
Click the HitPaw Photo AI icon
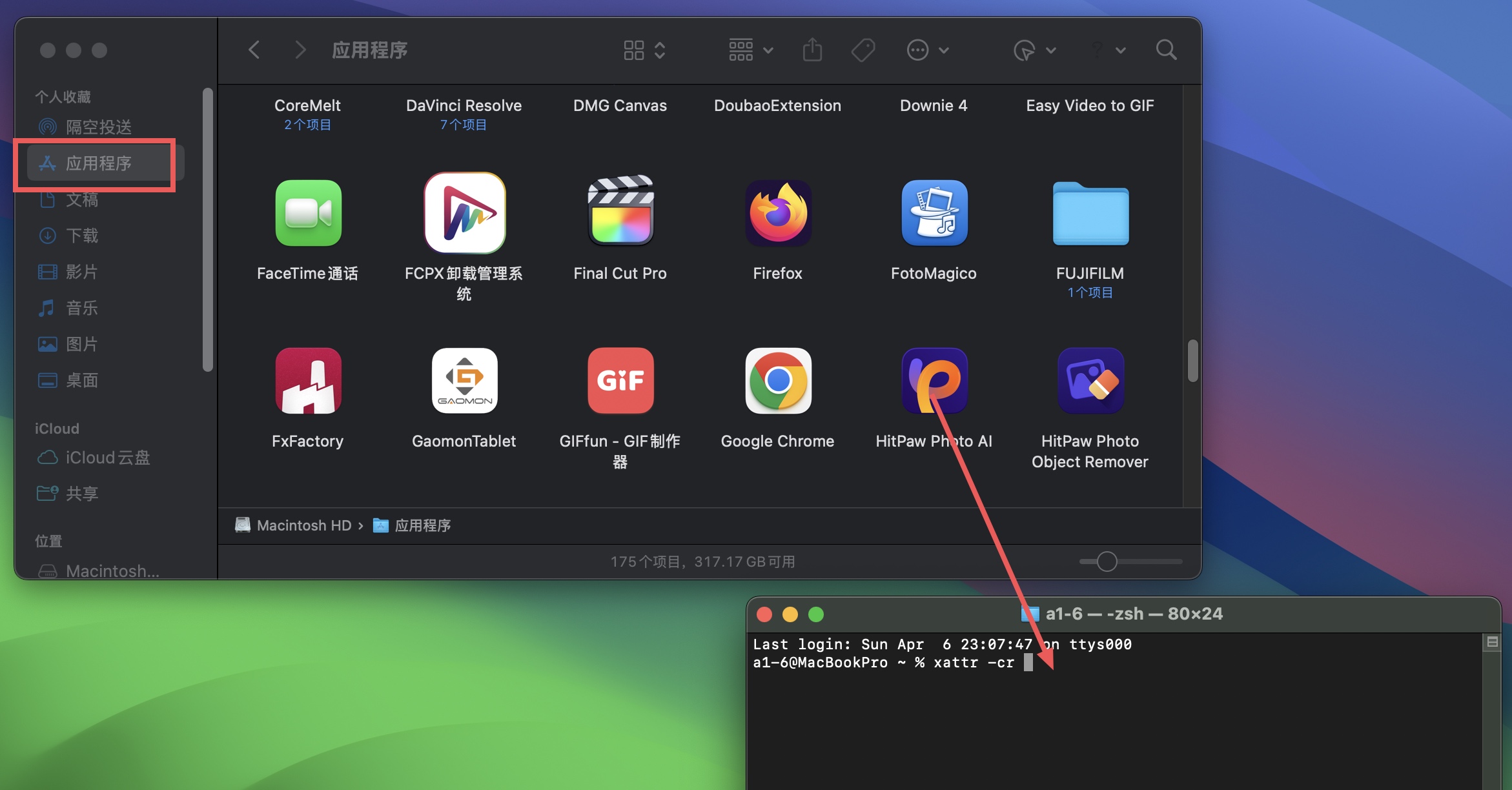pos(934,381)
